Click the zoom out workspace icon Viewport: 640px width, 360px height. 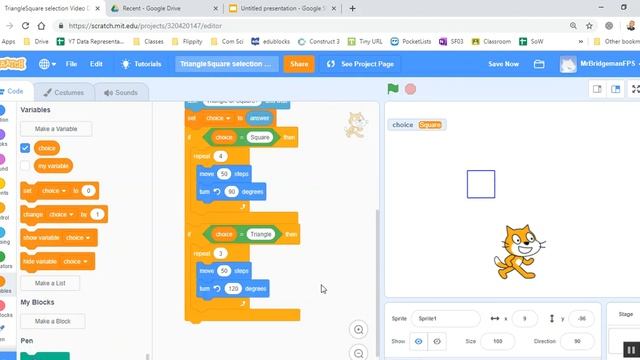[358, 353]
